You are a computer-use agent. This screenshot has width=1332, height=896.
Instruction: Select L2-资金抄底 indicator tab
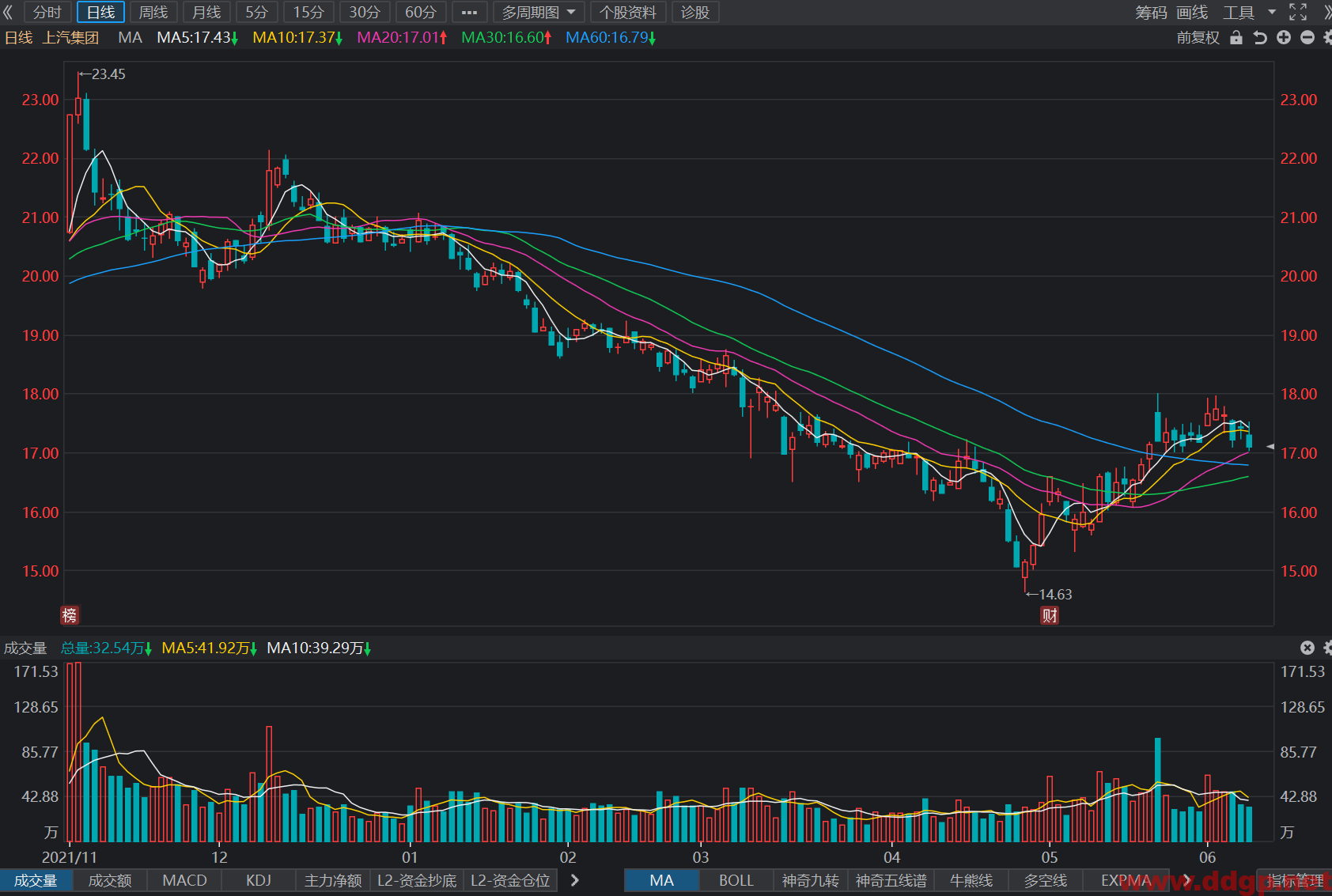[417, 880]
